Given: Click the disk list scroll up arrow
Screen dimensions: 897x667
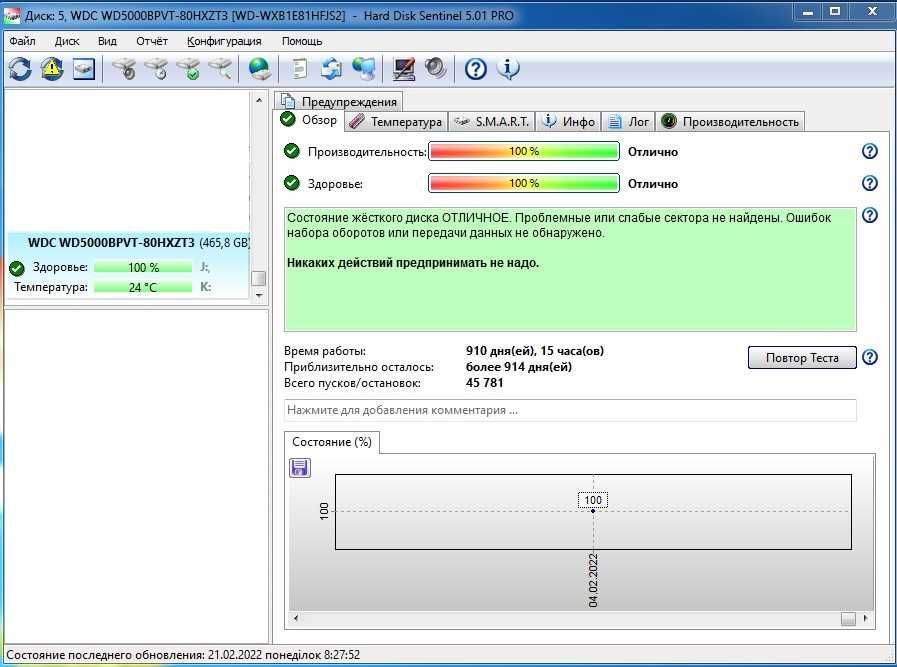Looking at the screenshot, I should coord(259,100).
